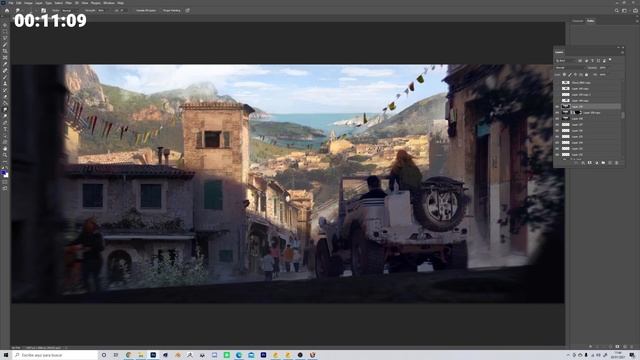Image resolution: width=640 pixels, height=360 pixels.
Task: Click the foreground color swatch
Action: (x=4, y=172)
